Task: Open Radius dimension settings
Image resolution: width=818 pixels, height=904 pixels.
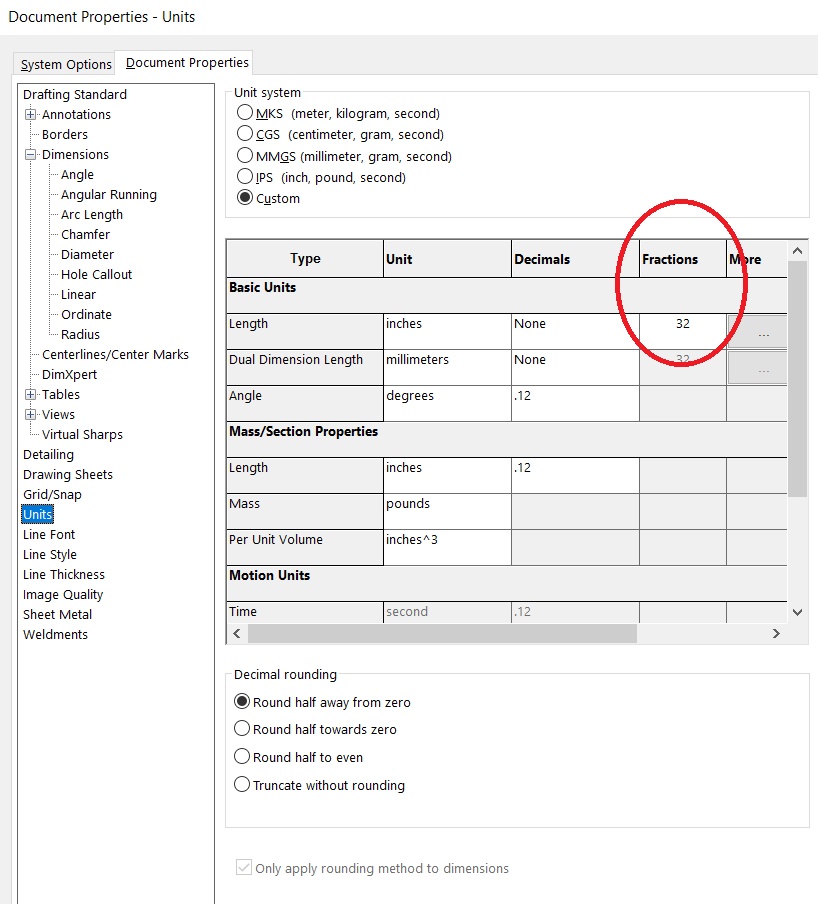Action: pos(80,334)
